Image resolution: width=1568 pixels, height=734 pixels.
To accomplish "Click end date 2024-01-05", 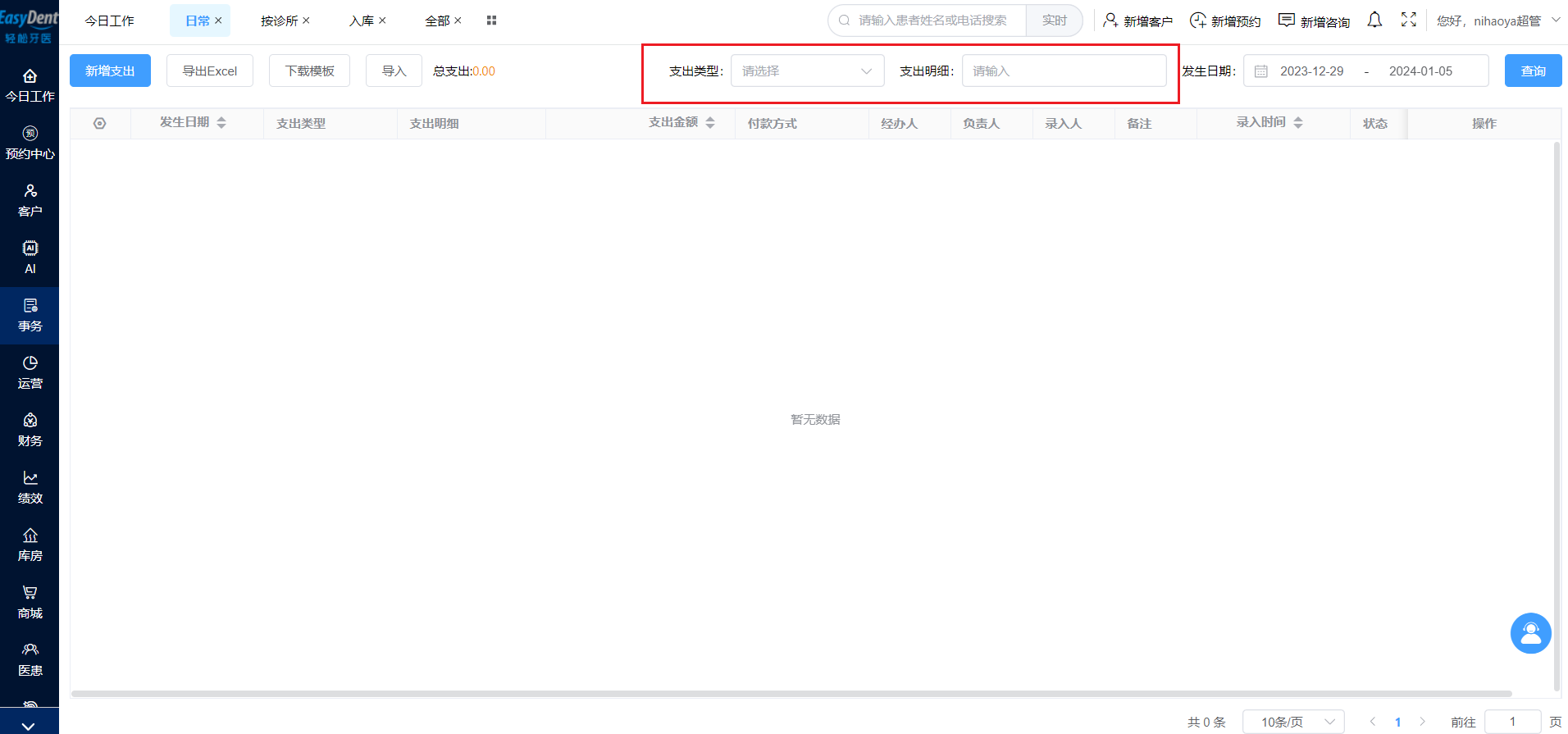I will click(x=1420, y=71).
